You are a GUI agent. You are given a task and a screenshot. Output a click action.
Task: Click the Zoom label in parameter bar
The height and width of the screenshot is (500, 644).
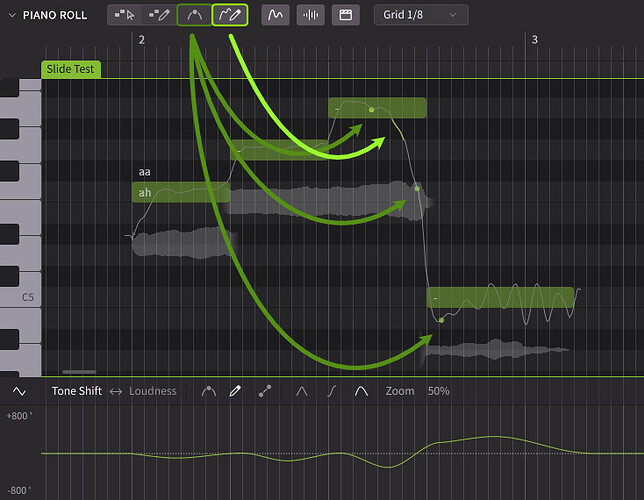pyautogui.click(x=400, y=391)
